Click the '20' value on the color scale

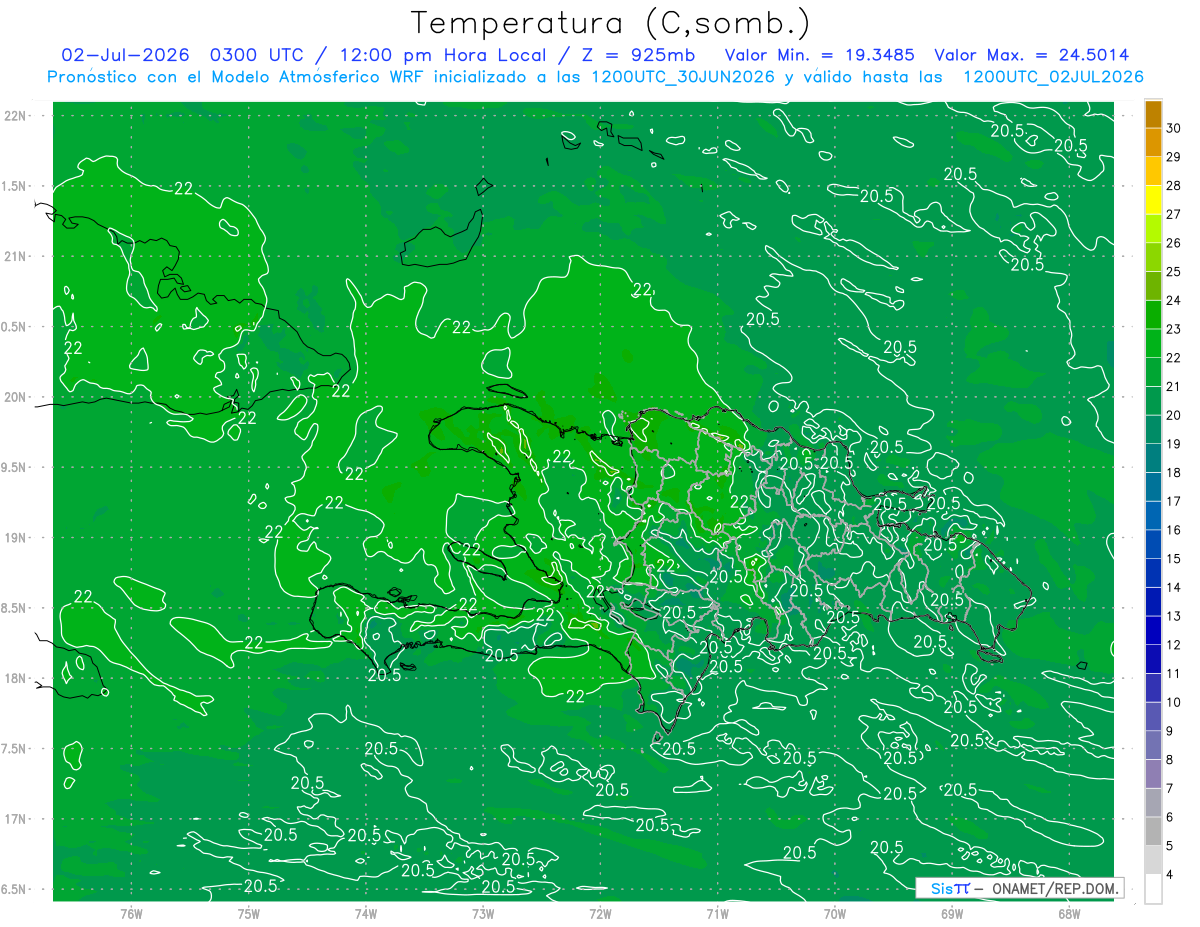pos(1174,415)
